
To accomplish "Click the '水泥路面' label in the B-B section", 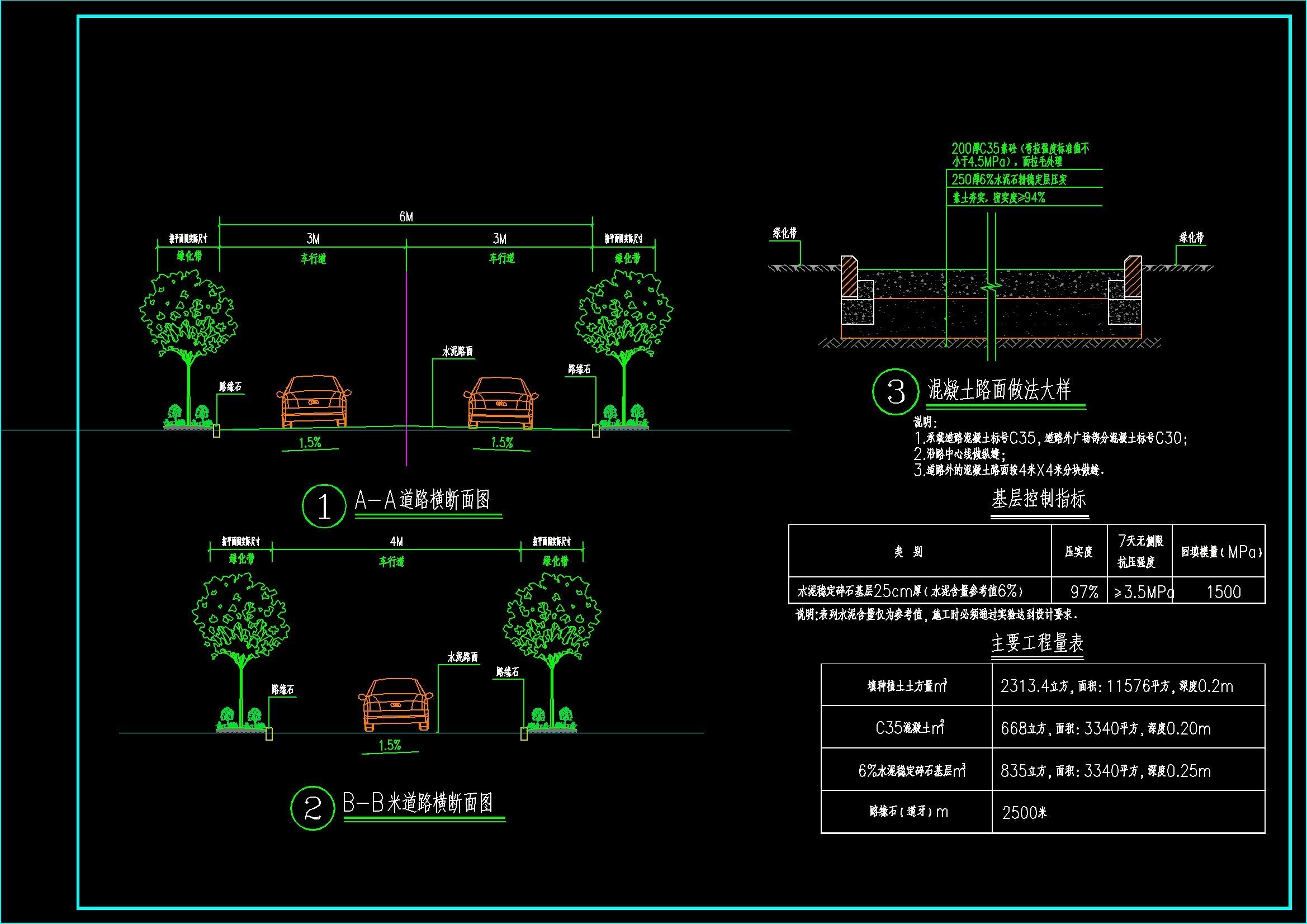I will pos(462,657).
